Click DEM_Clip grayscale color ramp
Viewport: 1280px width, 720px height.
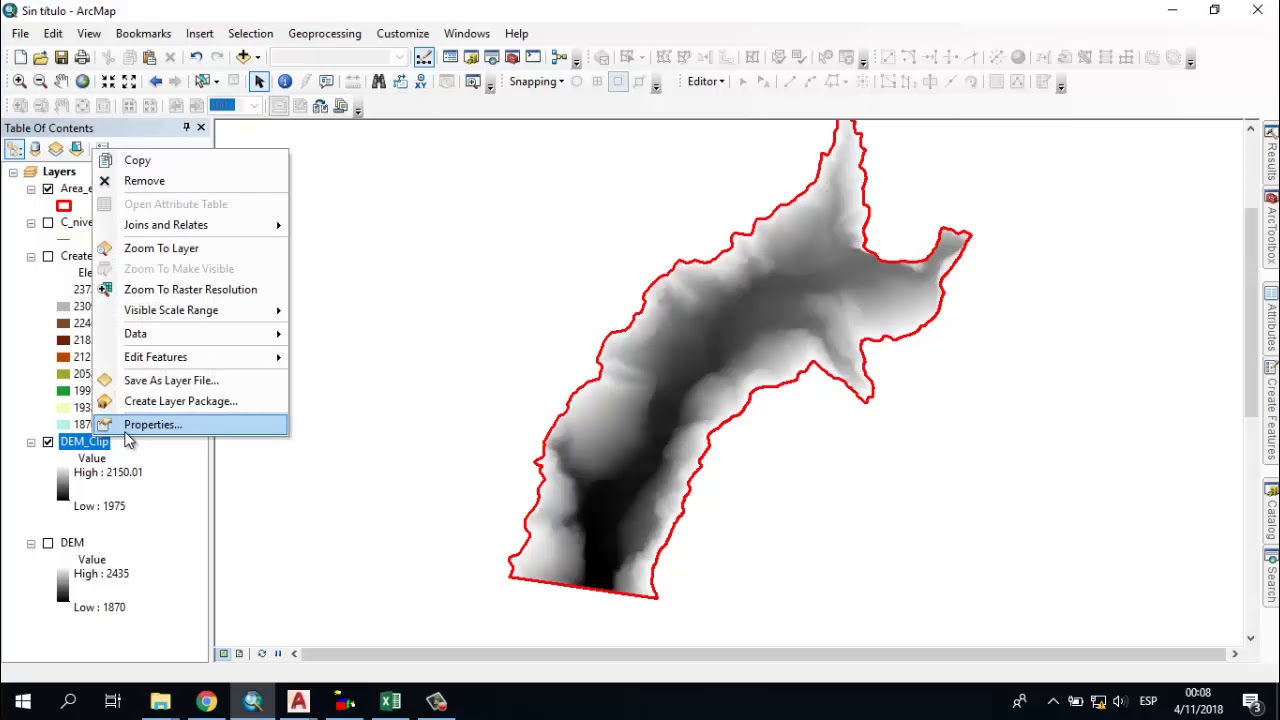[63, 483]
